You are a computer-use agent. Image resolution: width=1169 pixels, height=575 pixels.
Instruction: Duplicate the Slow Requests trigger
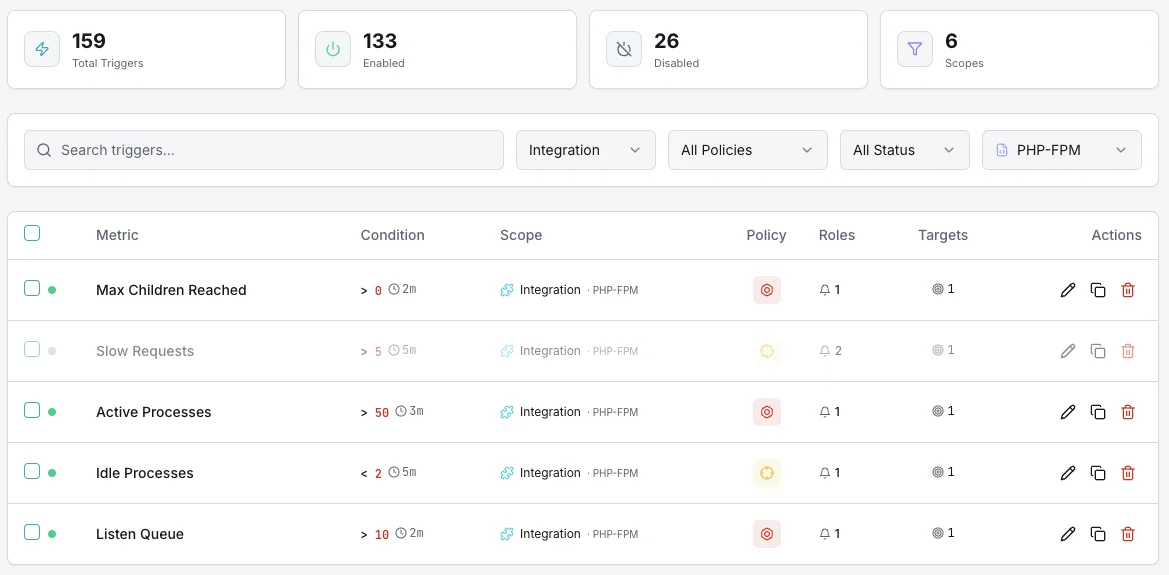(x=1097, y=351)
